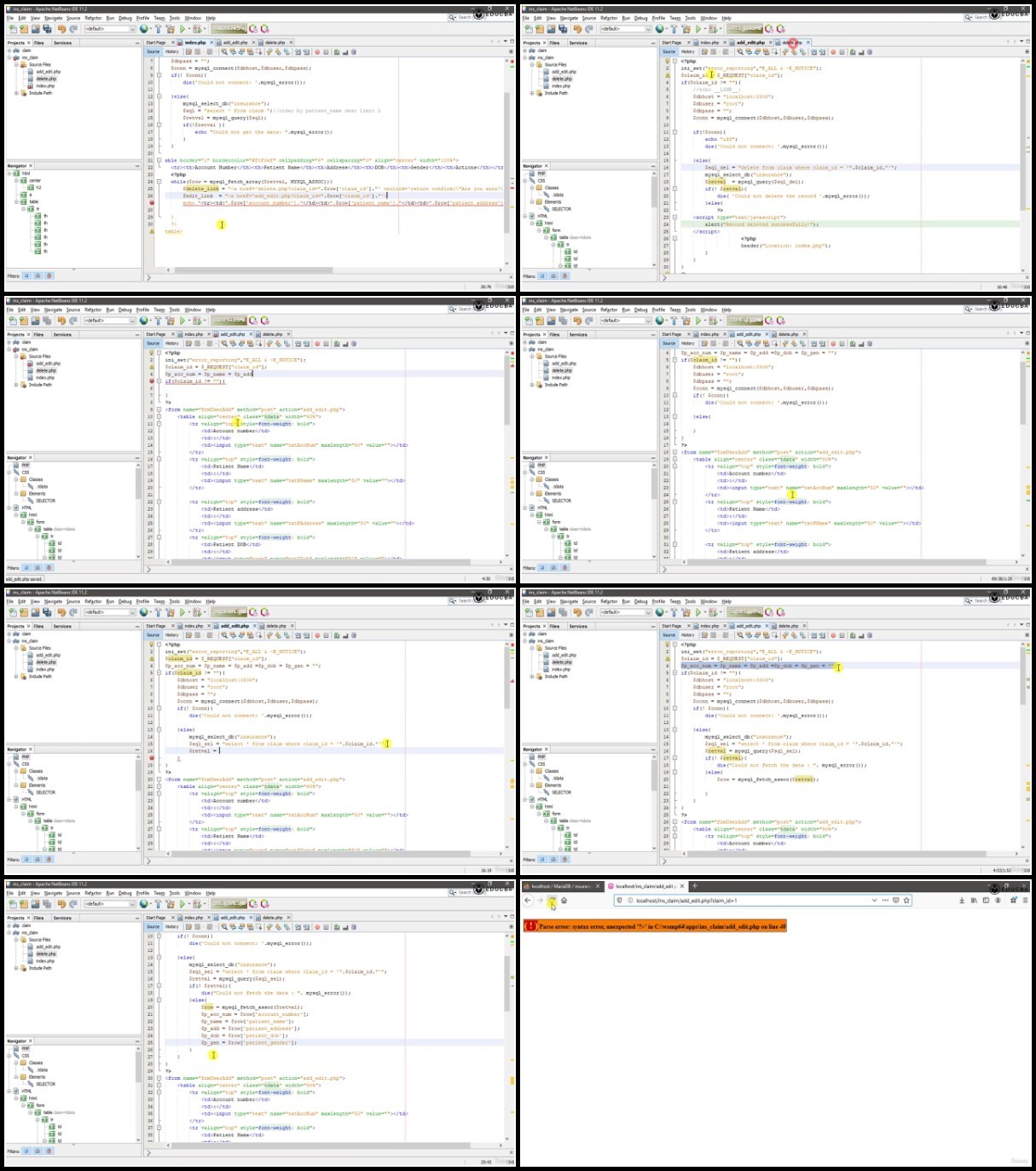Click New File icon in NetBeans editing index.php

[x=13, y=29]
